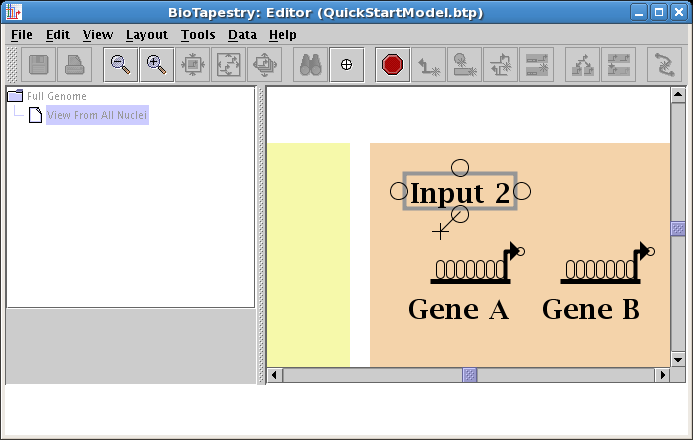
Task: Click the horizontal scrollbar thumb
Action: tap(469, 375)
